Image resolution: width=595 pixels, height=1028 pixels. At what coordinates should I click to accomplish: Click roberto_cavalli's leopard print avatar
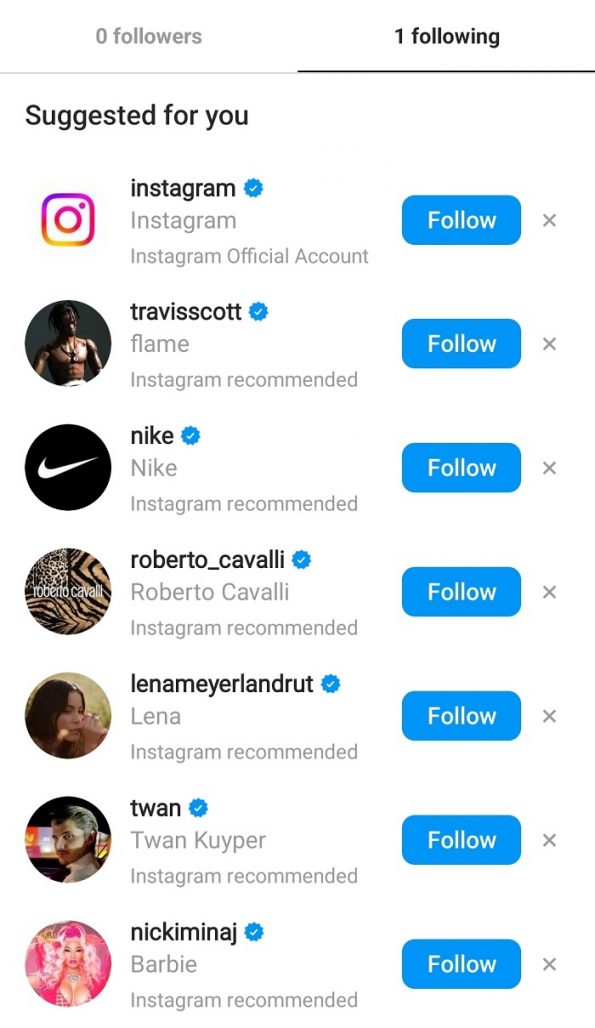coord(67,591)
